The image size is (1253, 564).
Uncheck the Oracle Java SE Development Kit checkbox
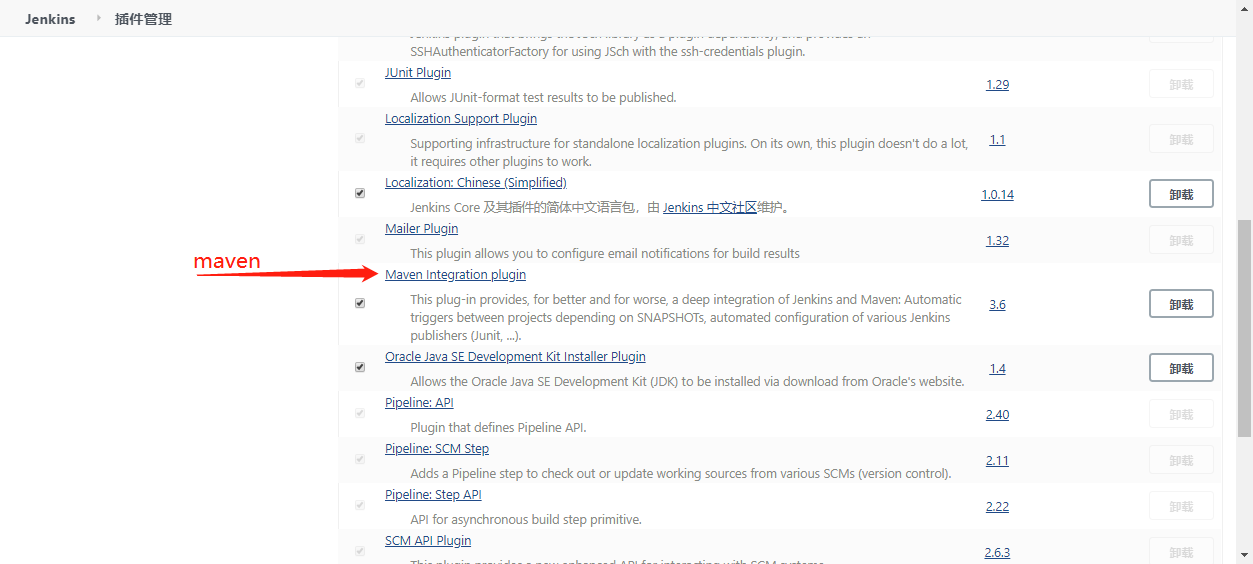click(x=360, y=367)
